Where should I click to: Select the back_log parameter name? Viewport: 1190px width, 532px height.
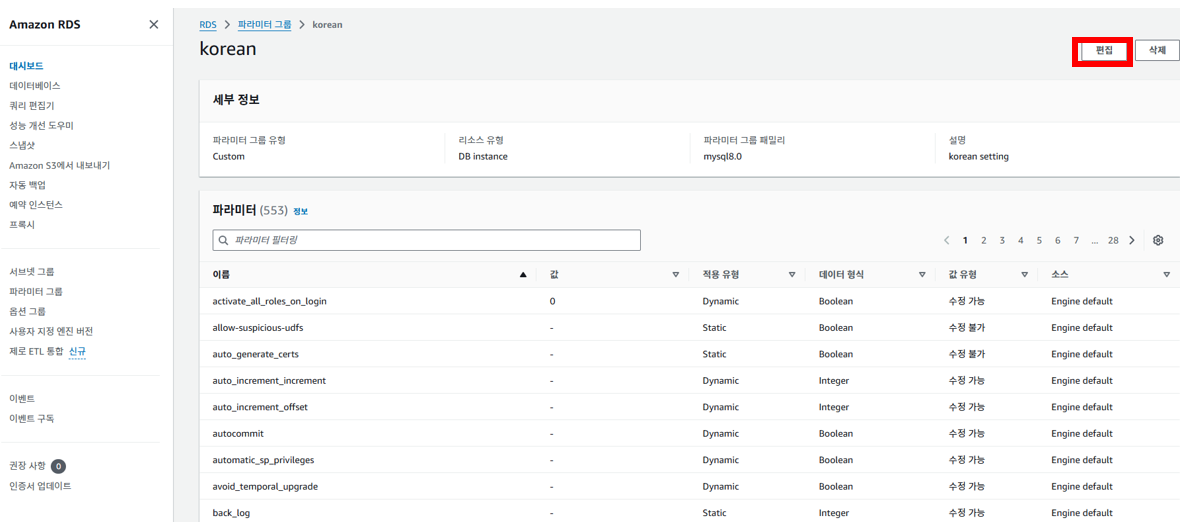click(x=231, y=513)
